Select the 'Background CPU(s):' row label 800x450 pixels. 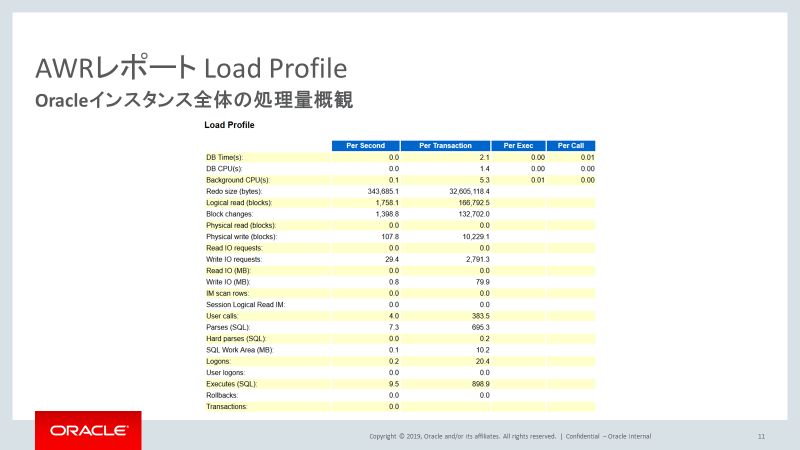[x=238, y=180]
